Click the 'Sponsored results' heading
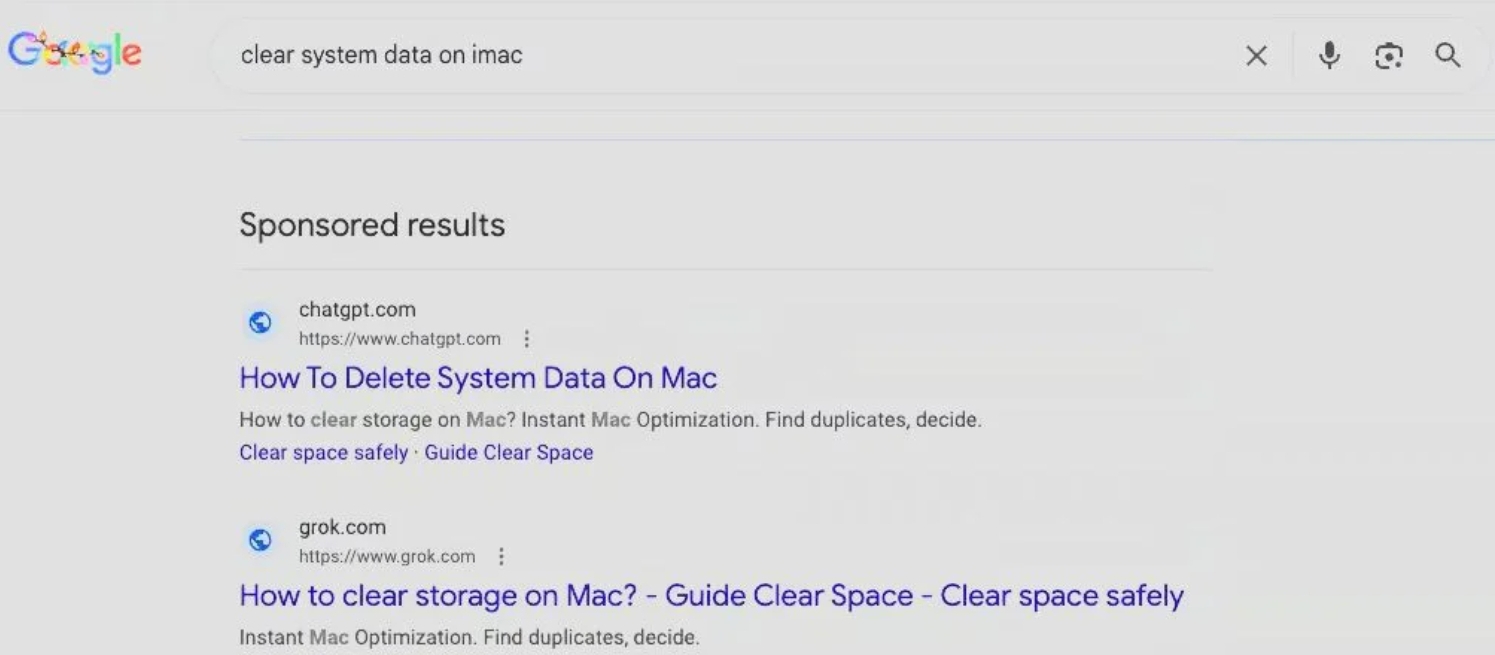This screenshot has width=1495, height=655. pyautogui.click(x=372, y=225)
